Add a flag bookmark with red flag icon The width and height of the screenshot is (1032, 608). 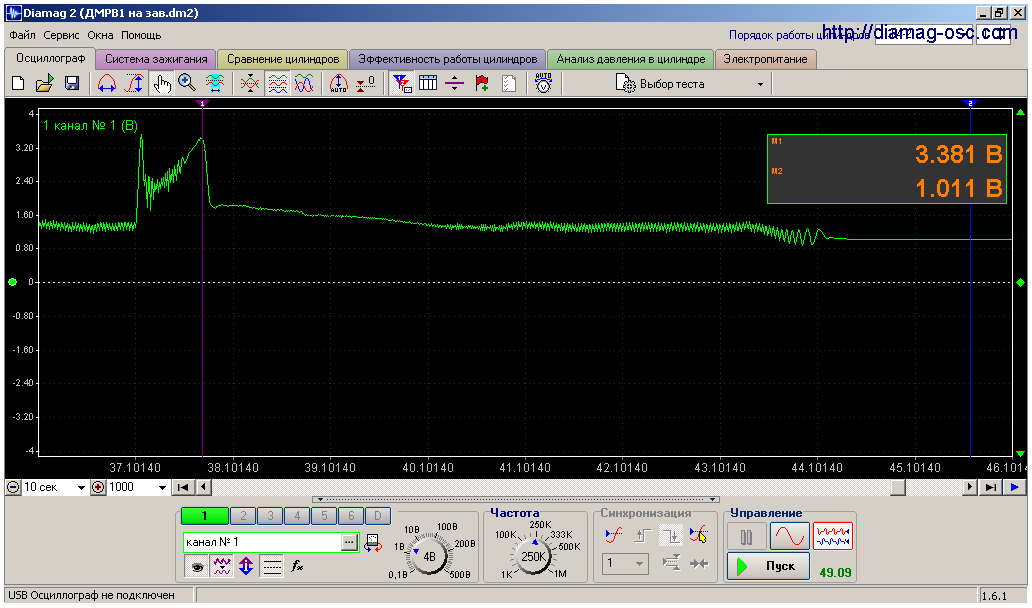482,84
